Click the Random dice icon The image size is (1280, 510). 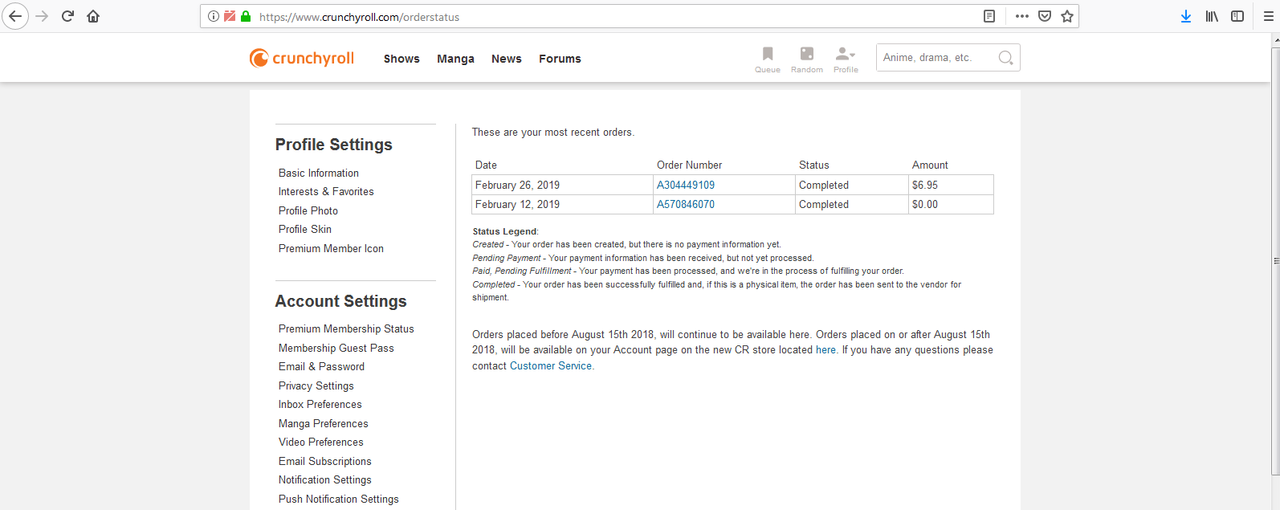[806, 59]
